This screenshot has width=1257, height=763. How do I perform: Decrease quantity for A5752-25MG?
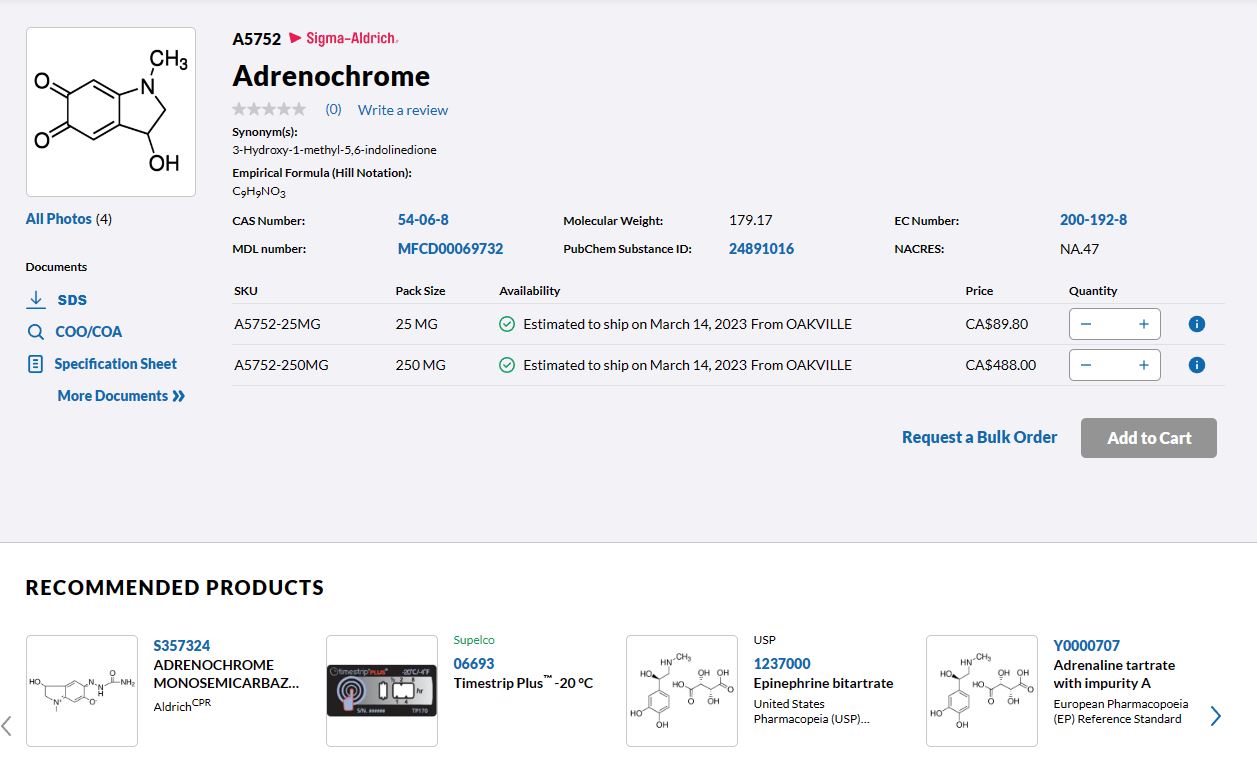point(1086,324)
